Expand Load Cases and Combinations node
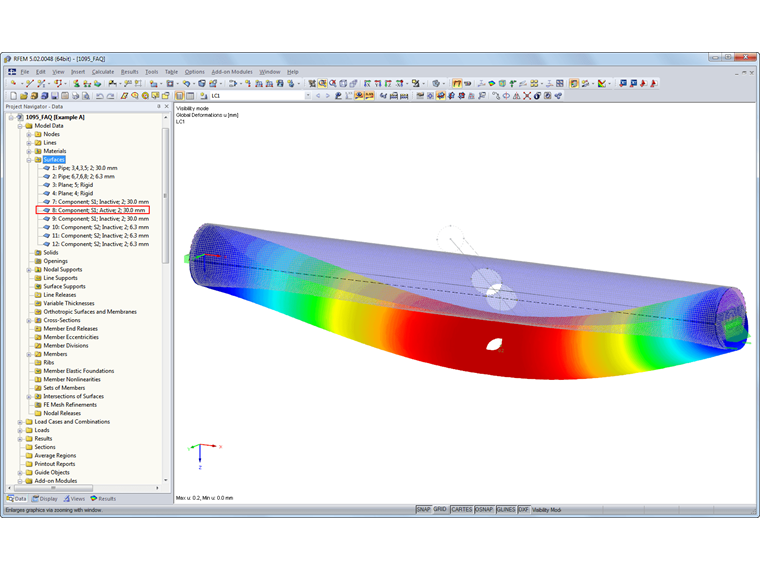 pyautogui.click(x=20, y=422)
